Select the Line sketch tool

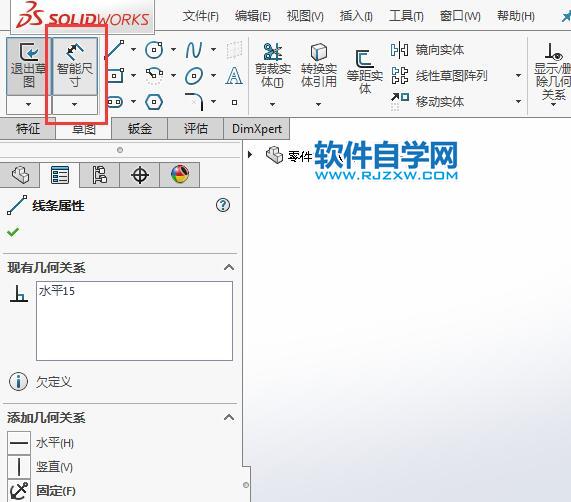[x=116, y=50]
